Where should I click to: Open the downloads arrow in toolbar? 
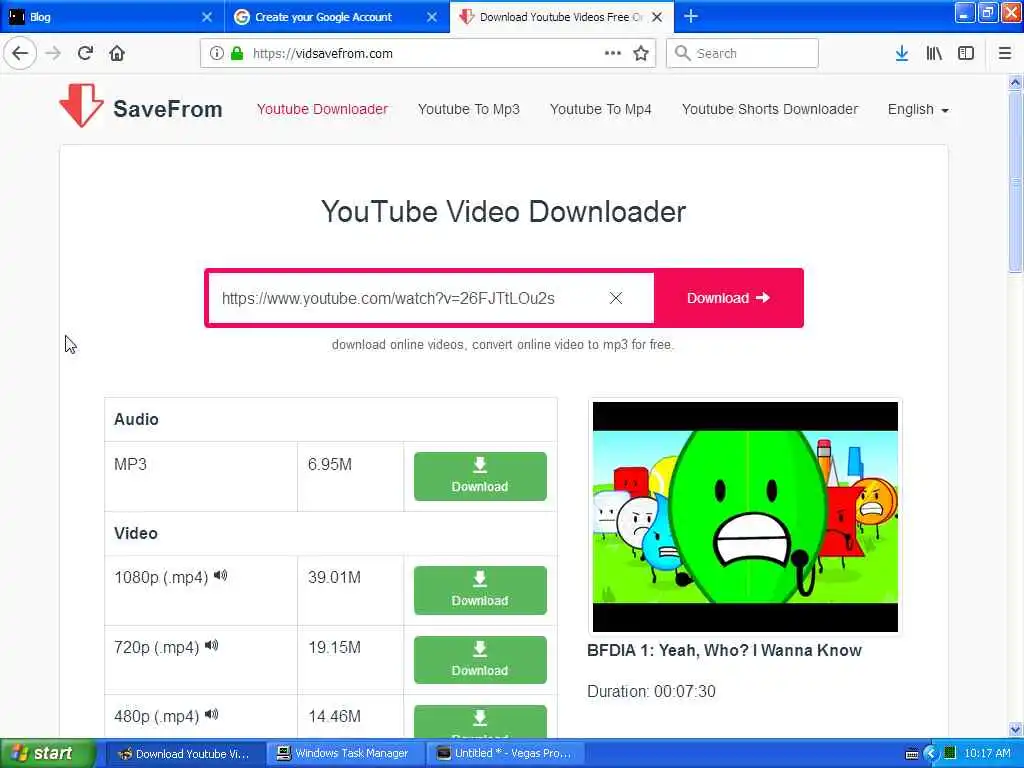tap(902, 54)
